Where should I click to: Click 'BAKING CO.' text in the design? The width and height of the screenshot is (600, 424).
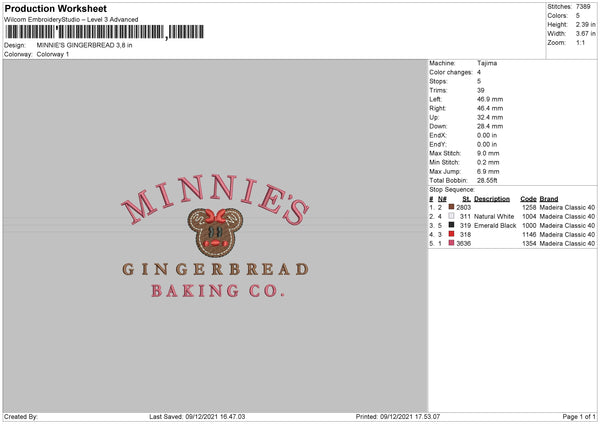(x=218, y=291)
